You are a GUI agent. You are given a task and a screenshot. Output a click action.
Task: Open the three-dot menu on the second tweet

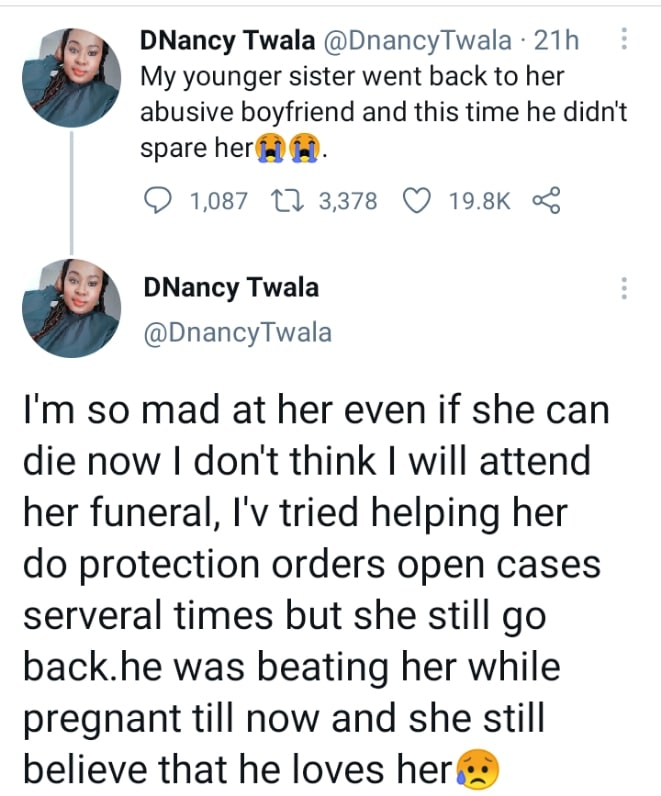coord(624,288)
